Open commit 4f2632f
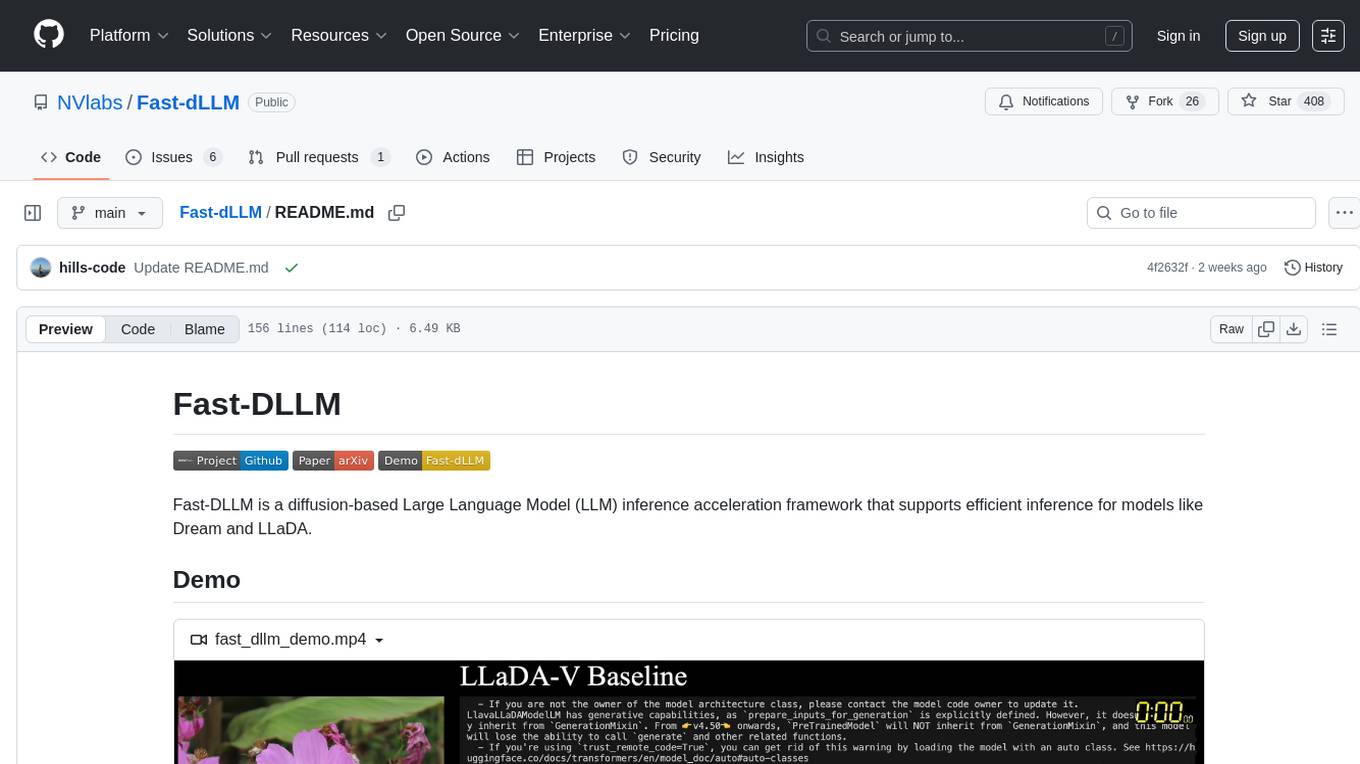Viewport: 1360px width, 764px height. pyautogui.click(x=1167, y=268)
